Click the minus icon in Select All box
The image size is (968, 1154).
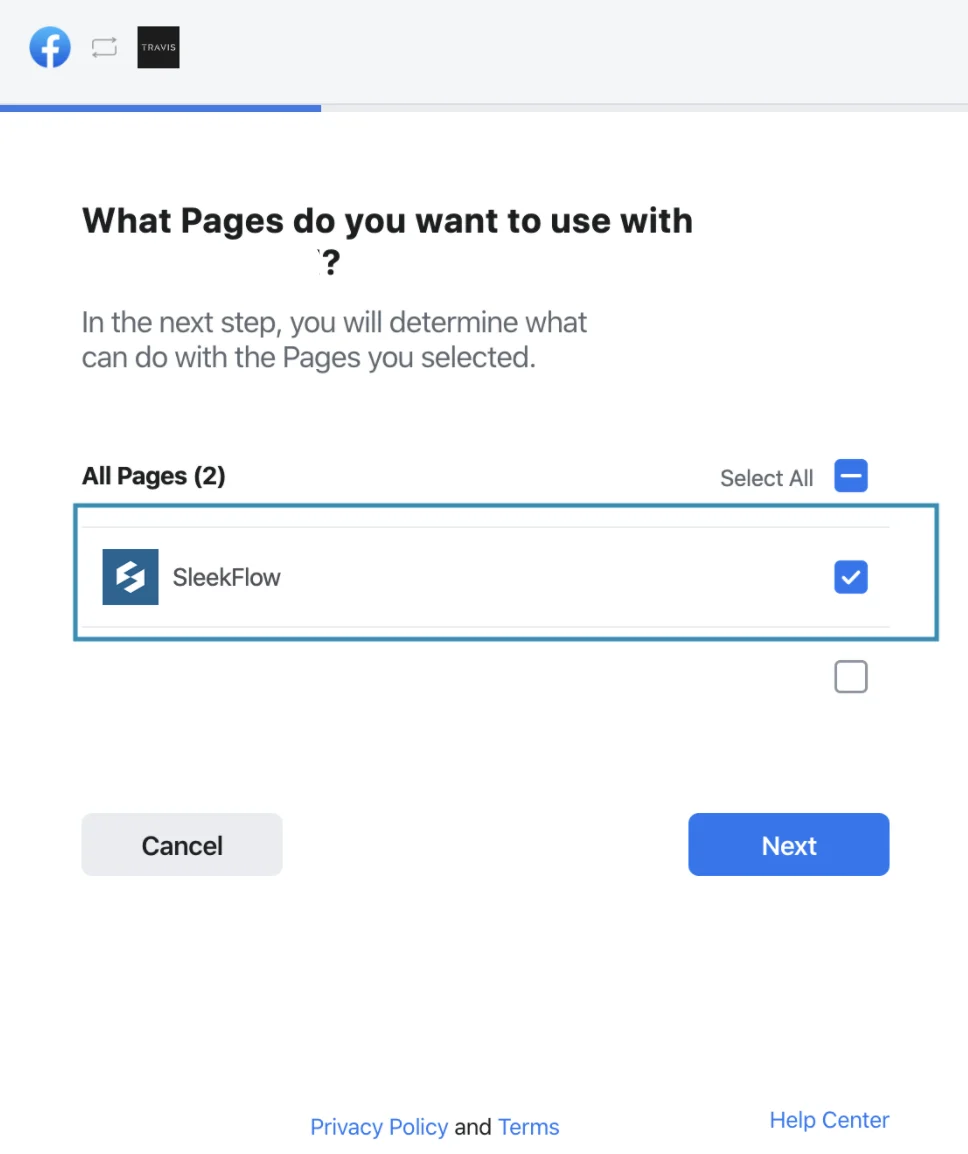(x=851, y=476)
